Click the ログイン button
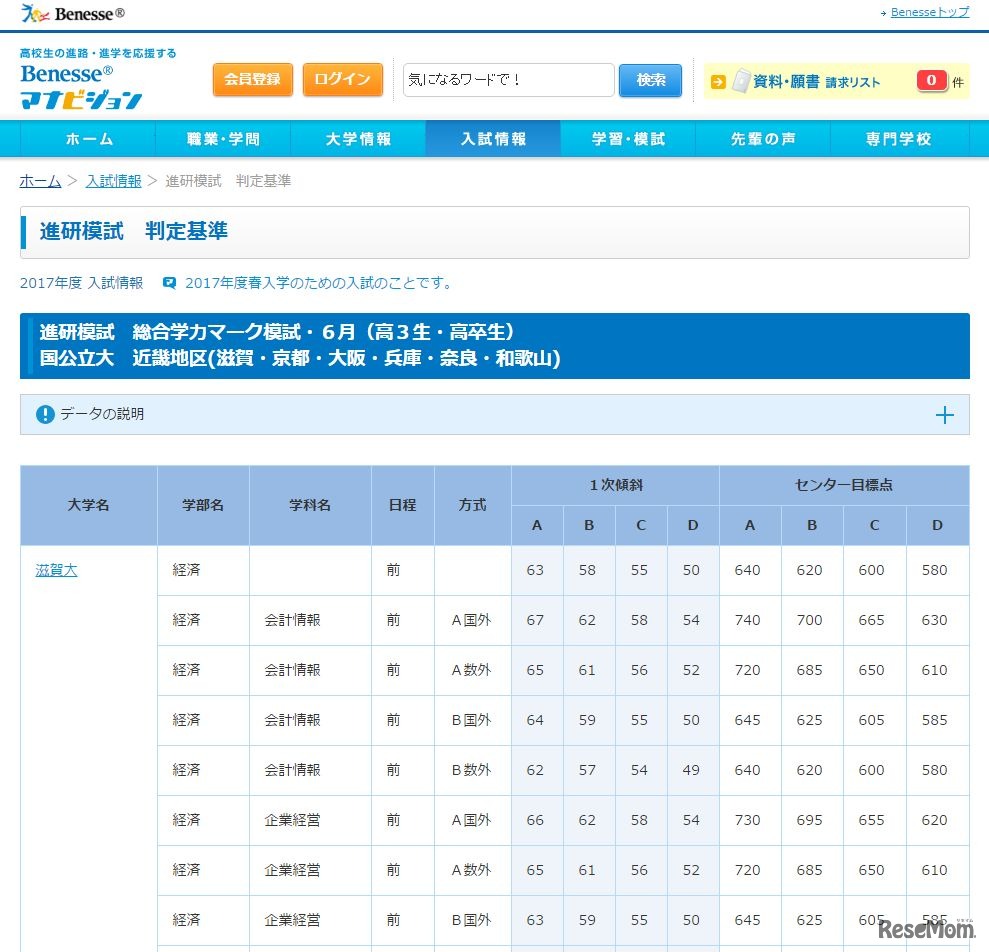989x952 pixels. pyautogui.click(x=342, y=79)
